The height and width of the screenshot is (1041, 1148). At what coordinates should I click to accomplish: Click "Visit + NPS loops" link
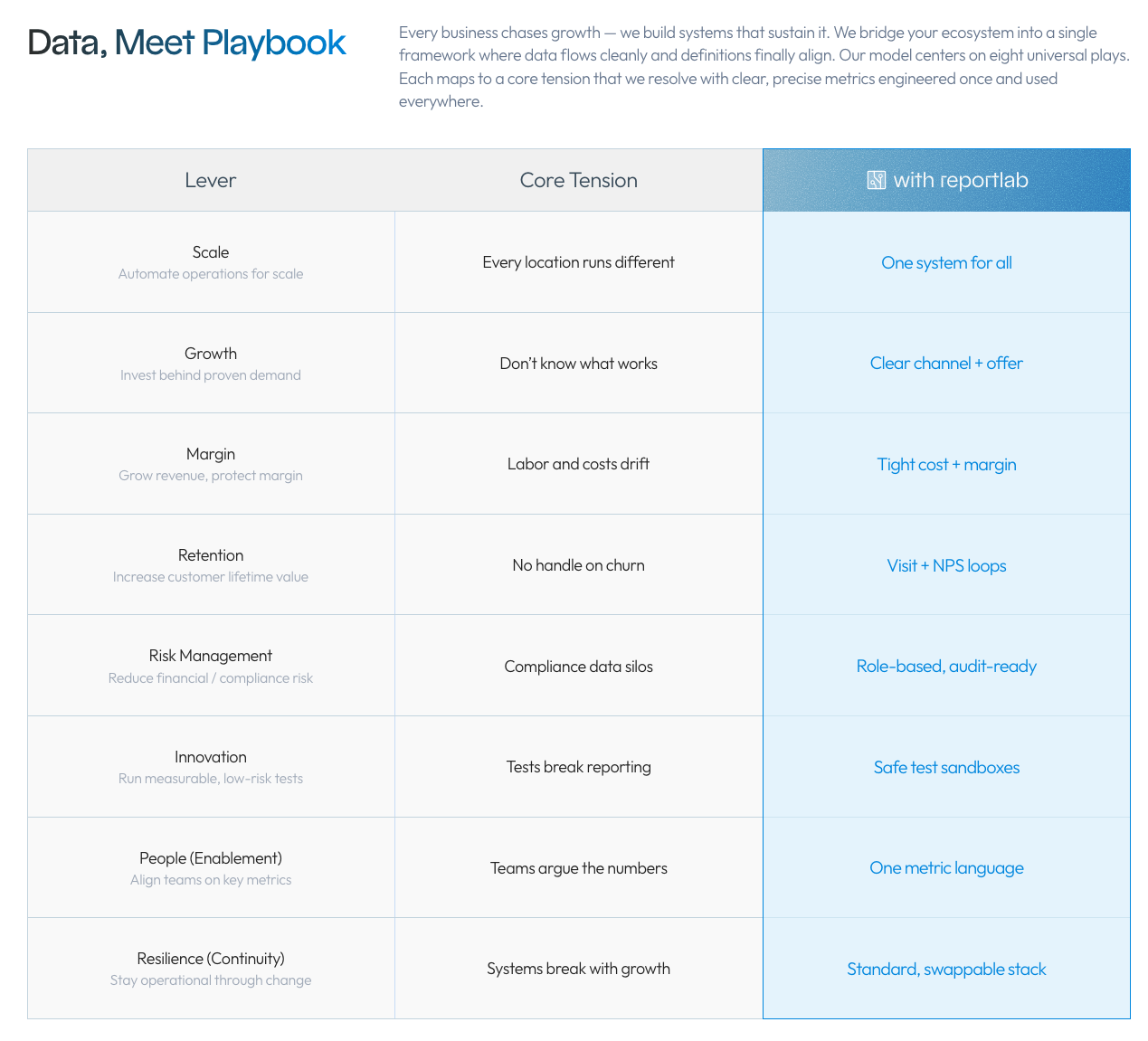(x=946, y=566)
